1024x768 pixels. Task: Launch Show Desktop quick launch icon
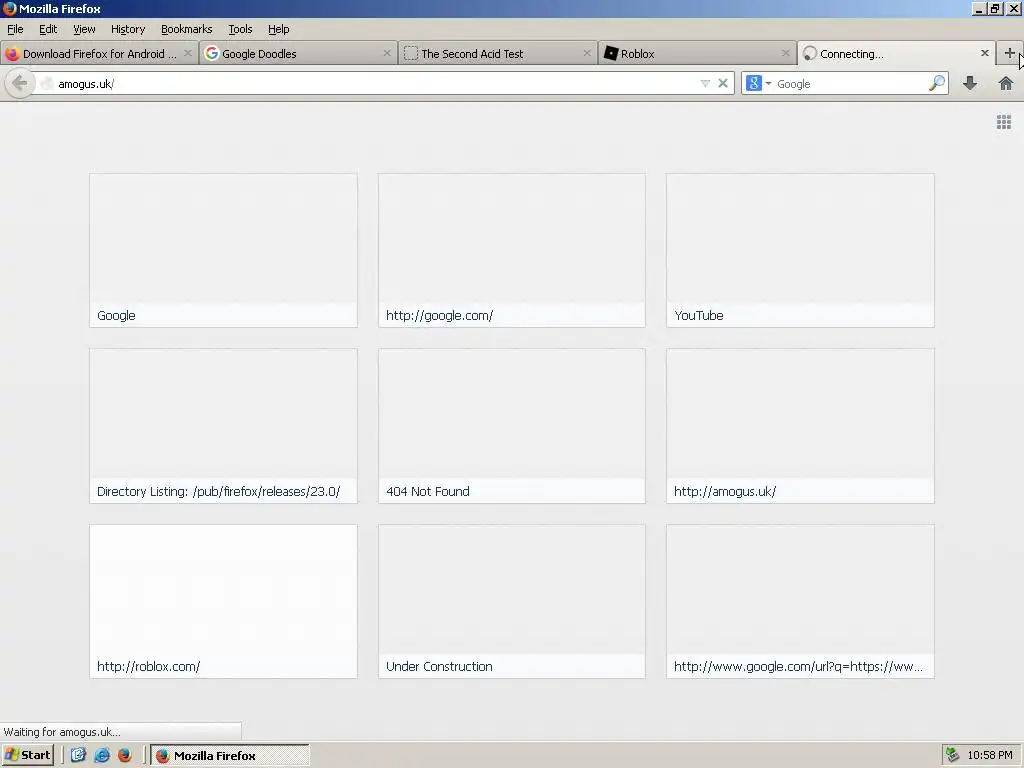click(x=78, y=755)
